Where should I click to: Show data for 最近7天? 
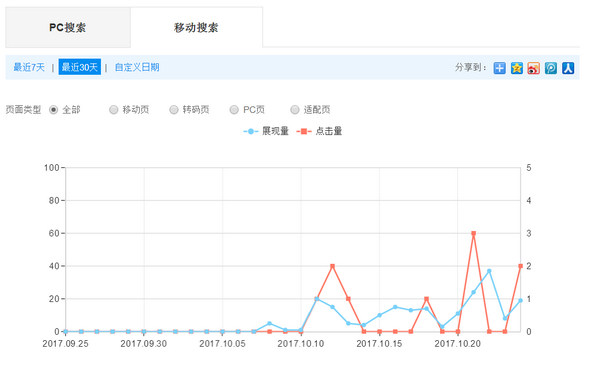click(x=29, y=67)
